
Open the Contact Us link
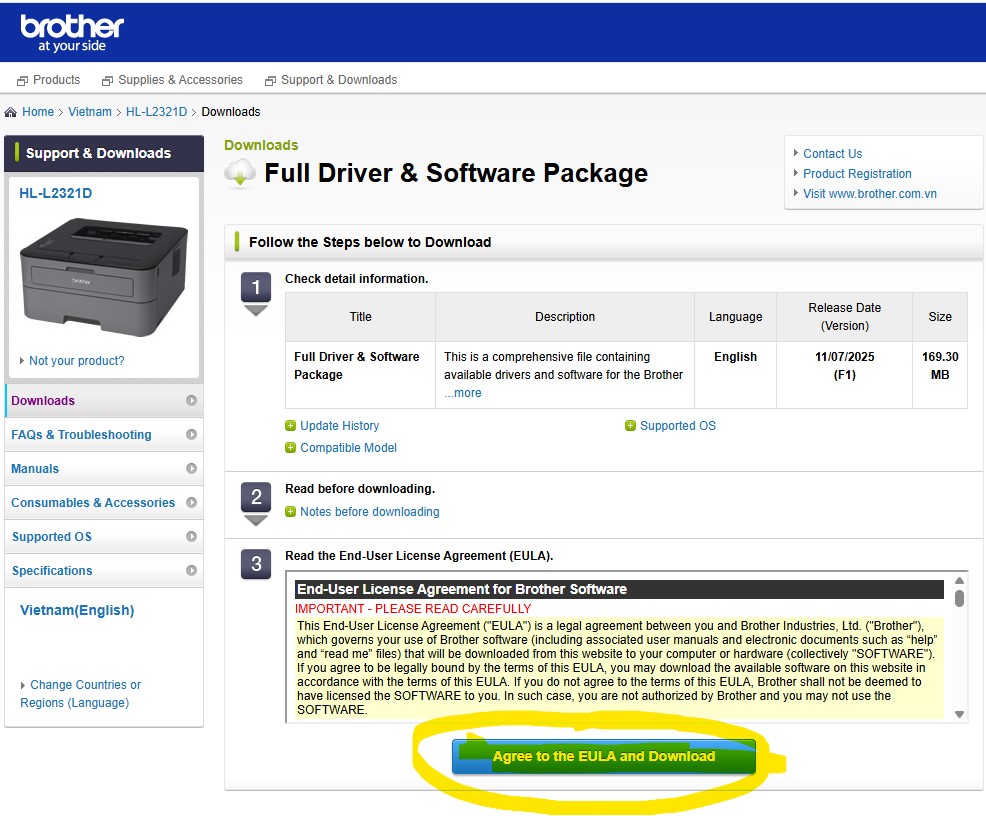click(832, 154)
